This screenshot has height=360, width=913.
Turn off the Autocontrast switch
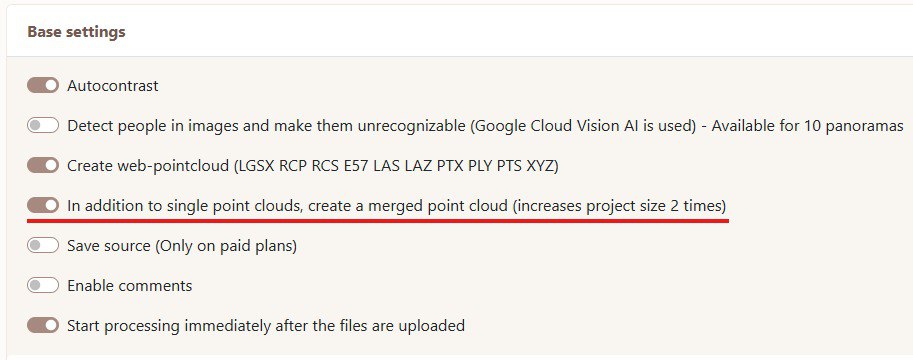(43, 86)
